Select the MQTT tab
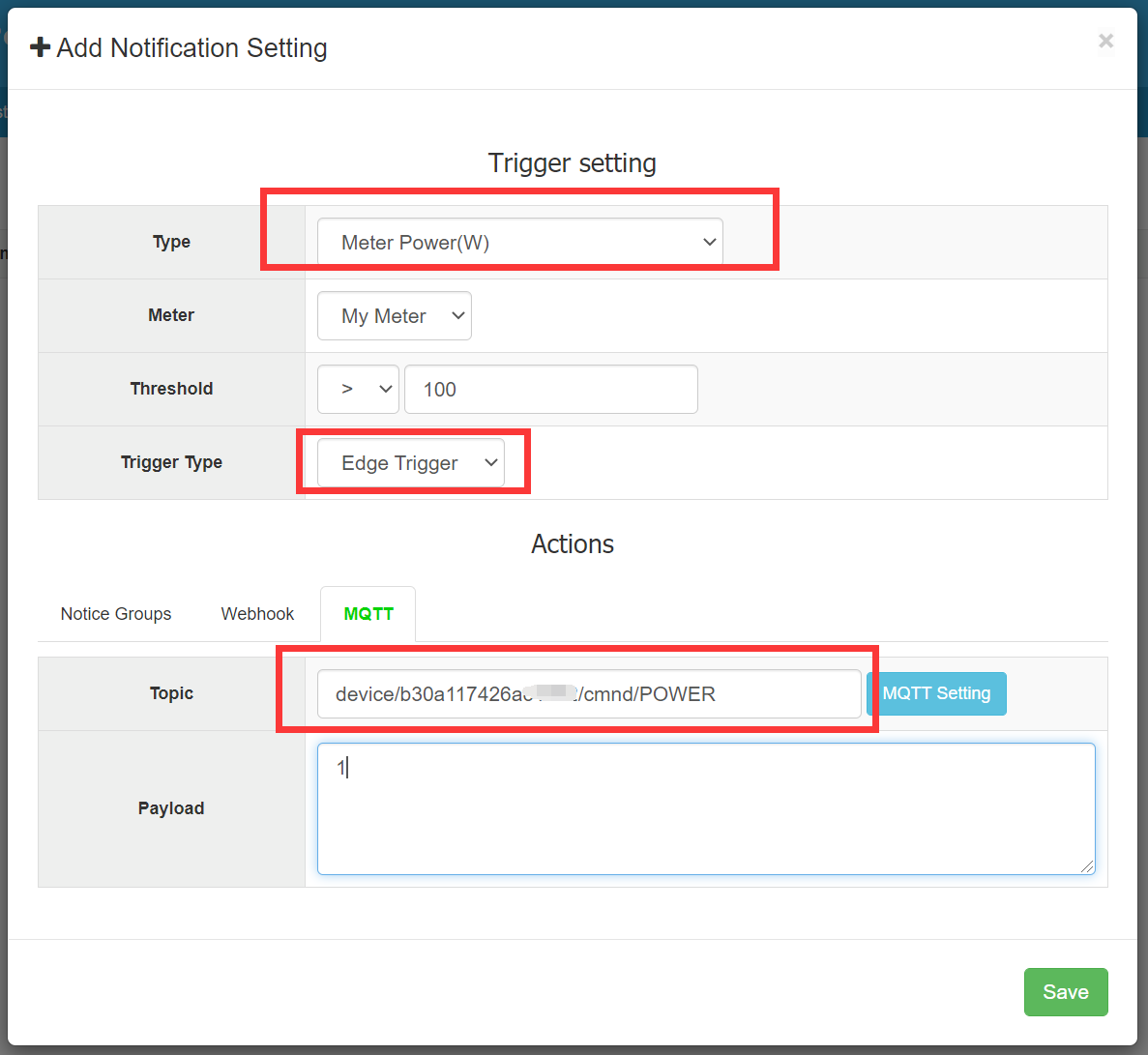Viewport: 1148px width, 1055px height. (x=368, y=614)
